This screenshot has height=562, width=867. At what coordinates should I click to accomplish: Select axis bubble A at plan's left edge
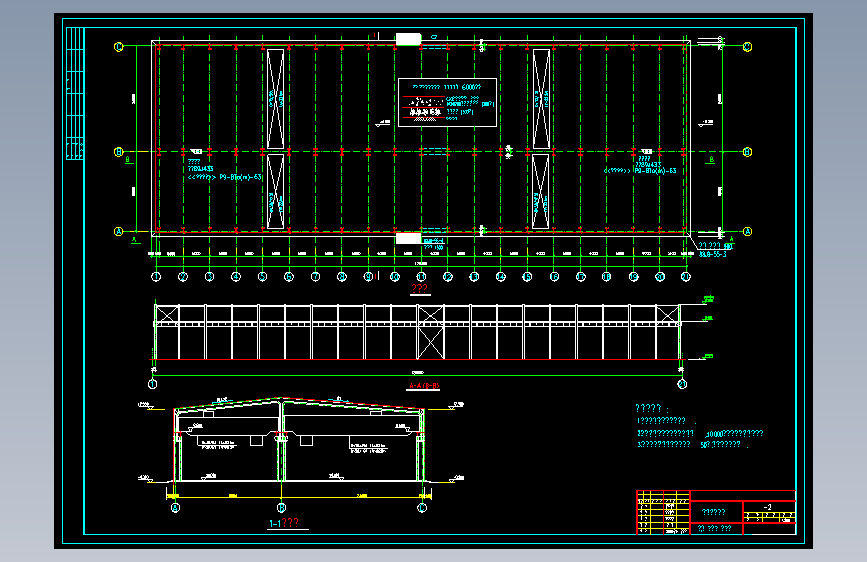point(118,231)
